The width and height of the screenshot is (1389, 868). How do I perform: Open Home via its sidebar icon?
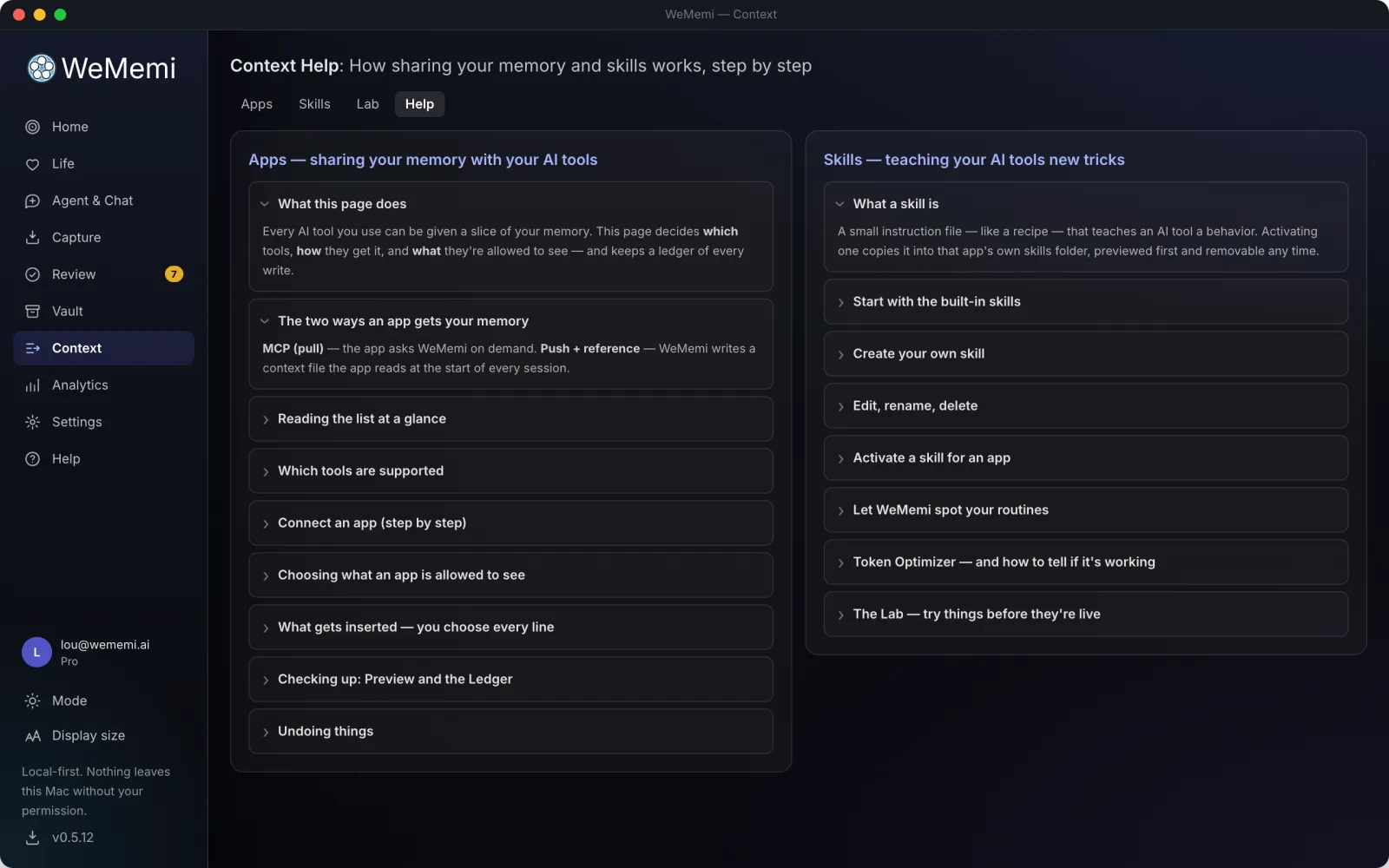32,127
